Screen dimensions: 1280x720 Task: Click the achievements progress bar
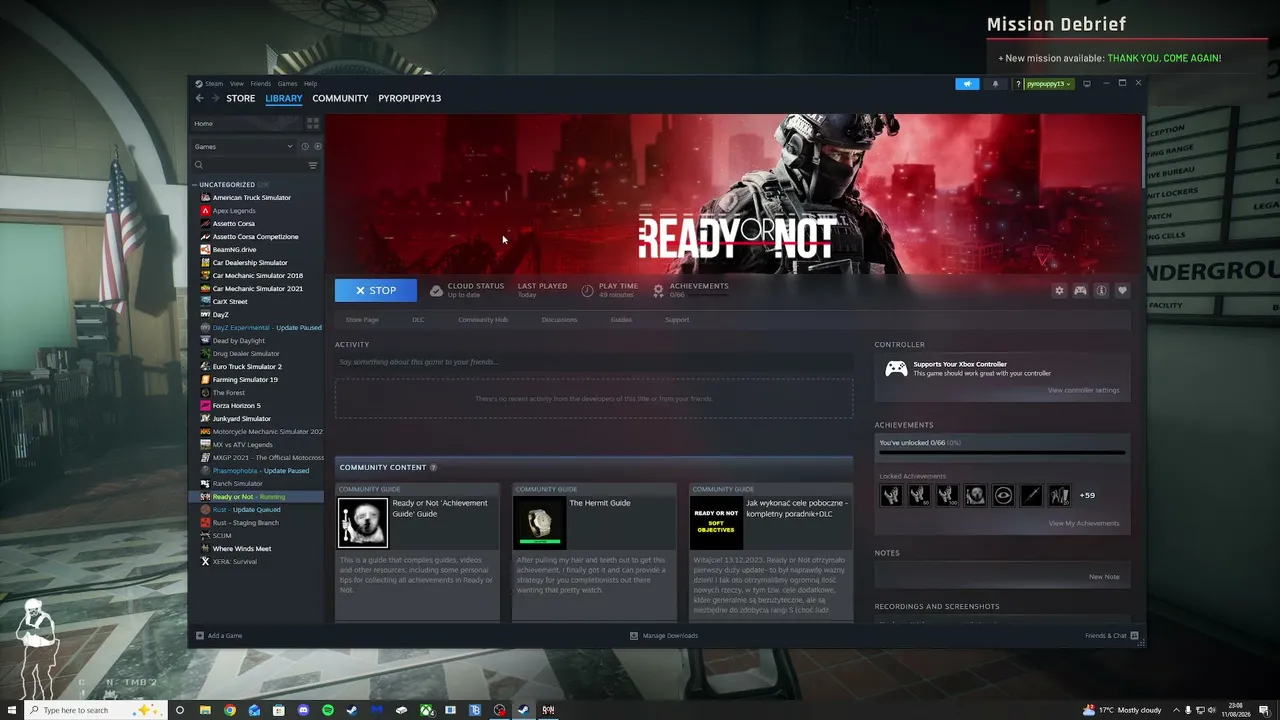coord(1002,452)
